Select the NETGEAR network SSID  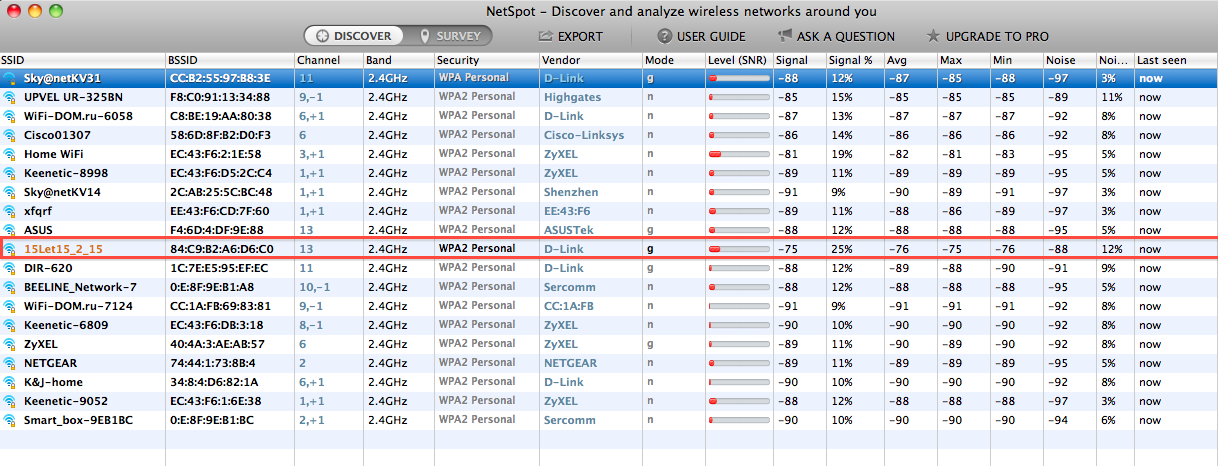click(50, 363)
